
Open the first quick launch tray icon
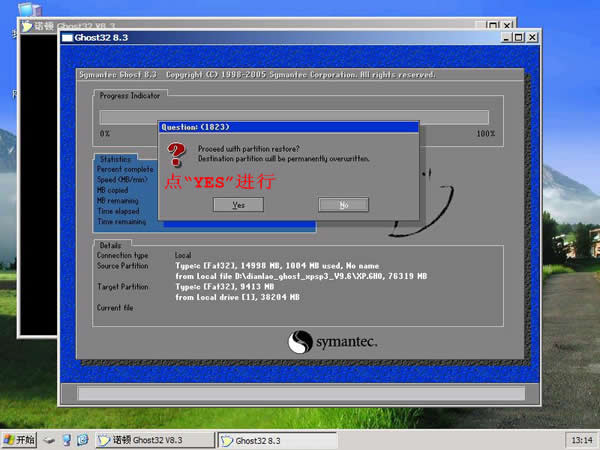click(49, 440)
